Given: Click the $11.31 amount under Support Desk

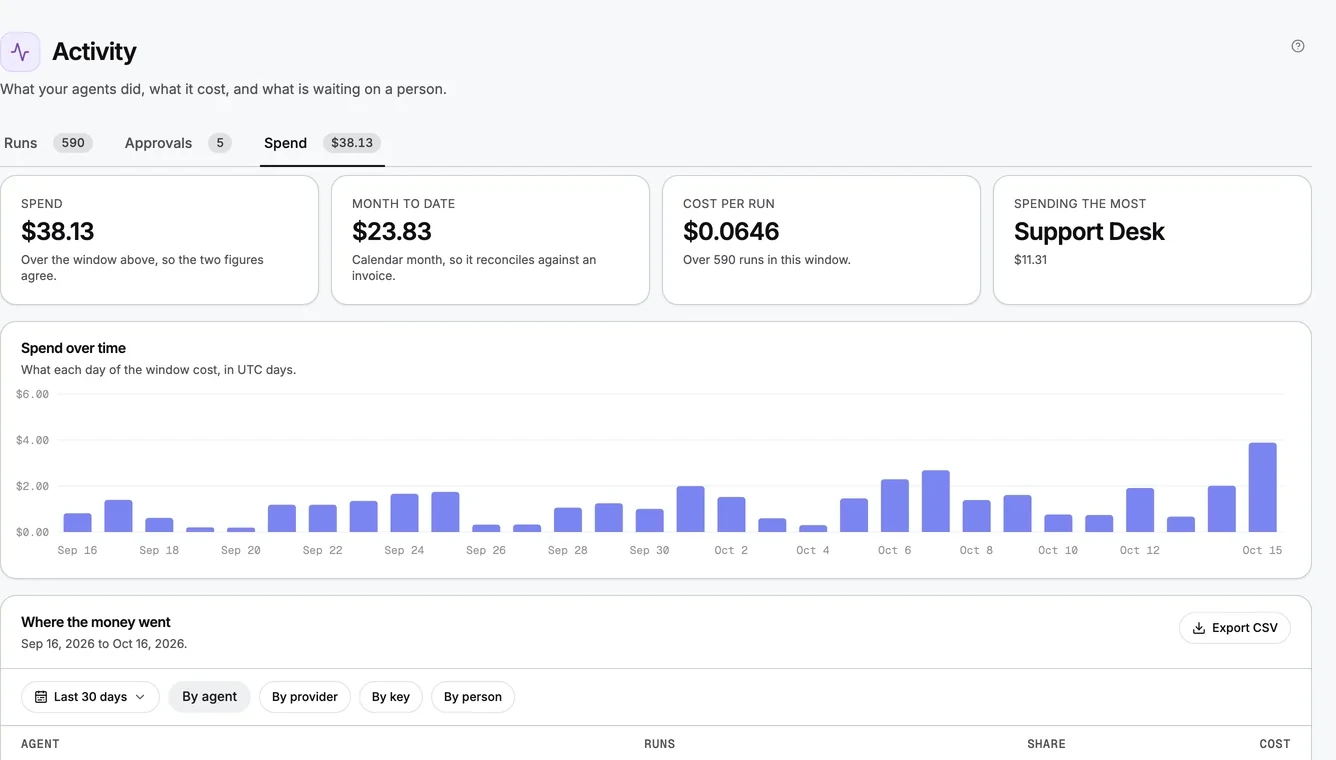Looking at the screenshot, I should click(1030, 260).
